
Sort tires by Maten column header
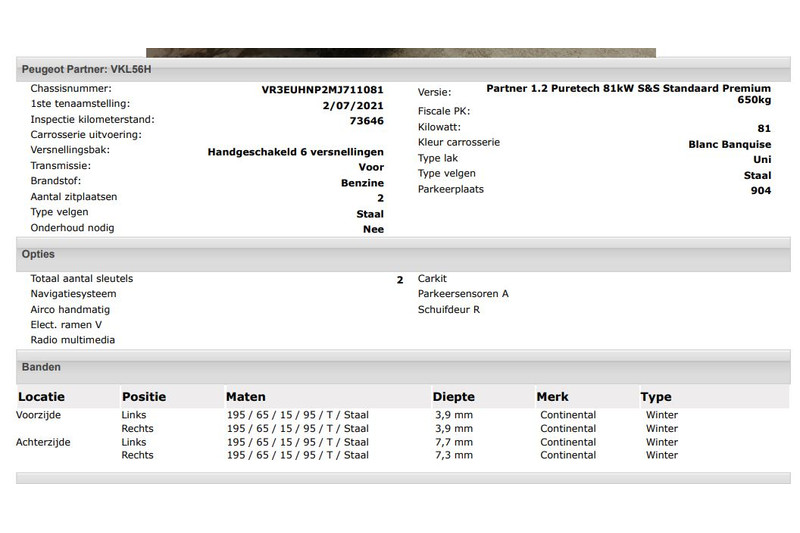click(x=245, y=397)
